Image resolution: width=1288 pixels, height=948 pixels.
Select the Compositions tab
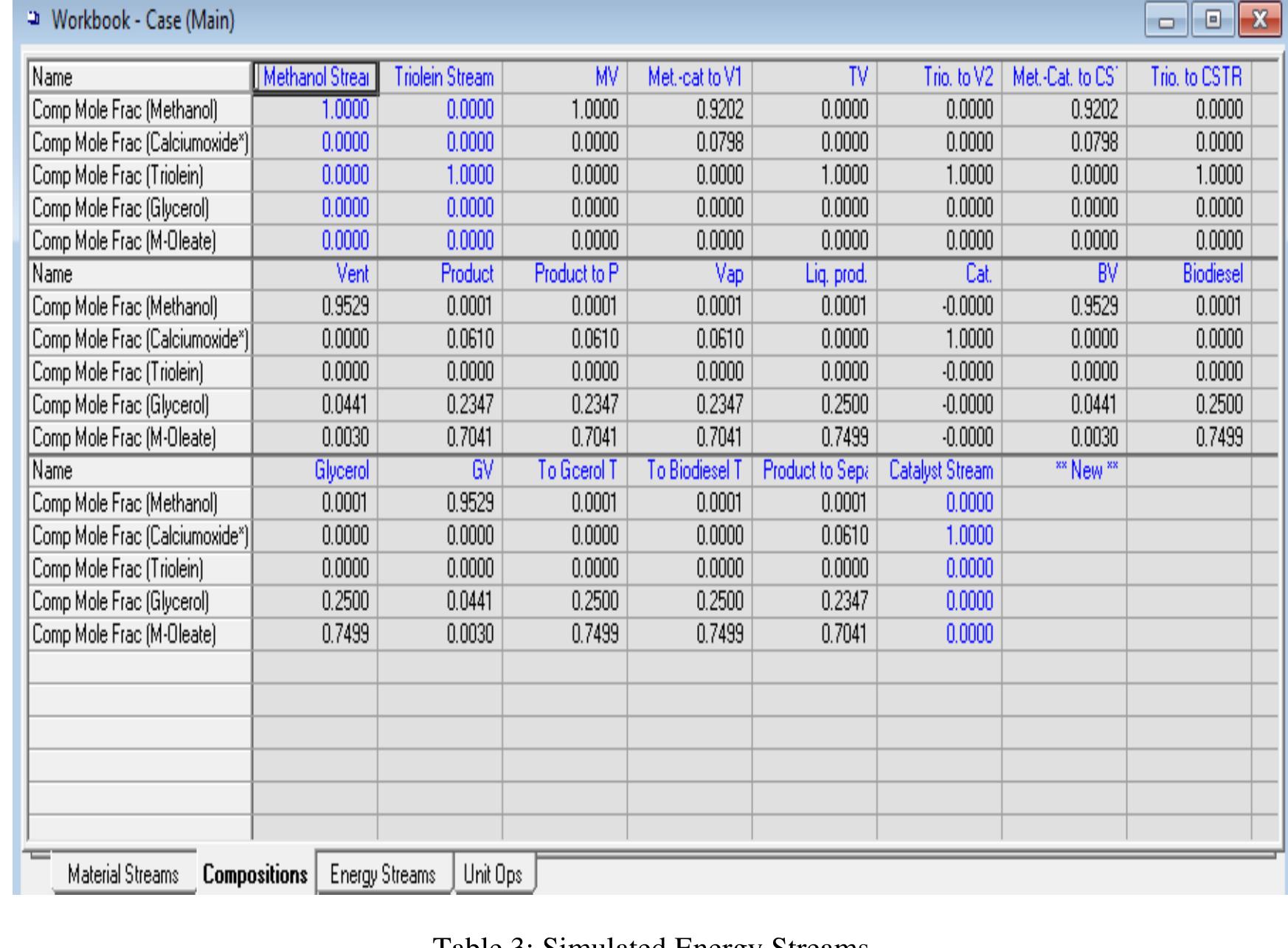click(x=255, y=874)
